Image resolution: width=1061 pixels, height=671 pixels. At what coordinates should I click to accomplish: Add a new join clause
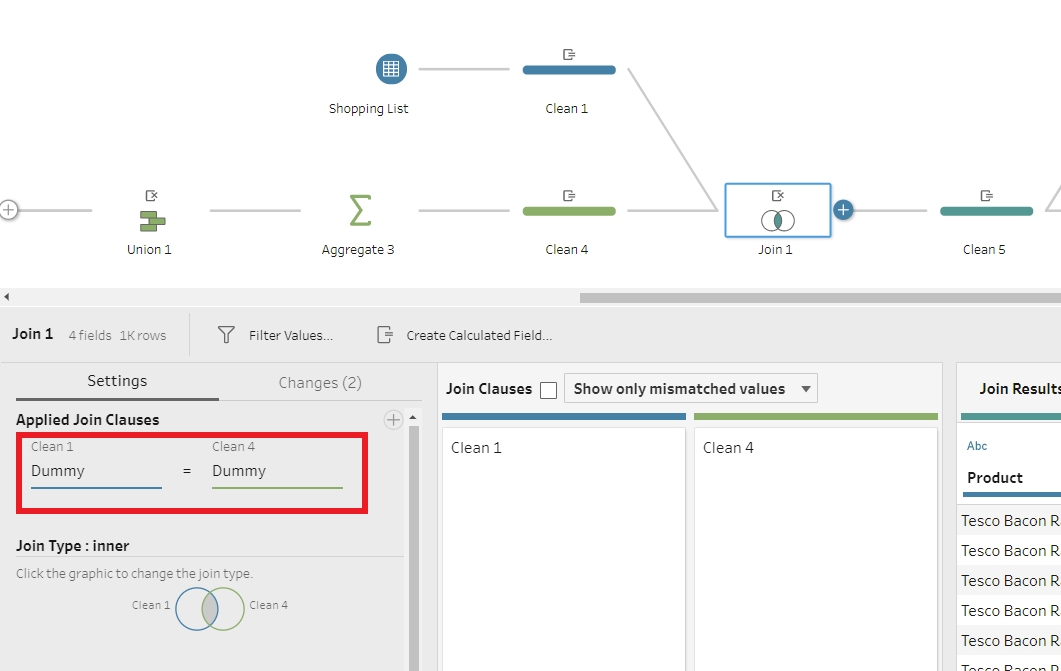coord(393,419)
